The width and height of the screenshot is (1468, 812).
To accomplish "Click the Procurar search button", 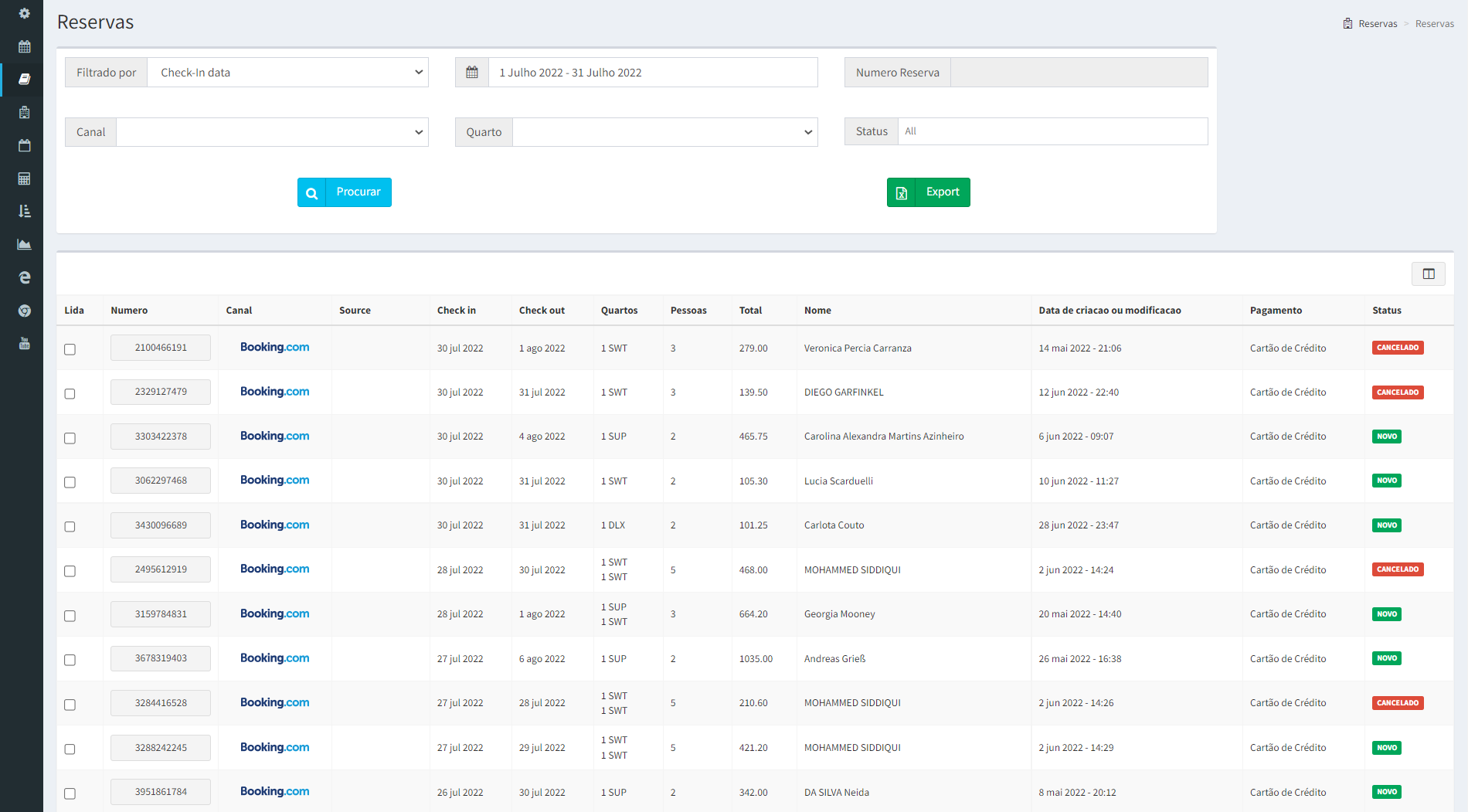I will pyautogui.click(x=345, y=192).
